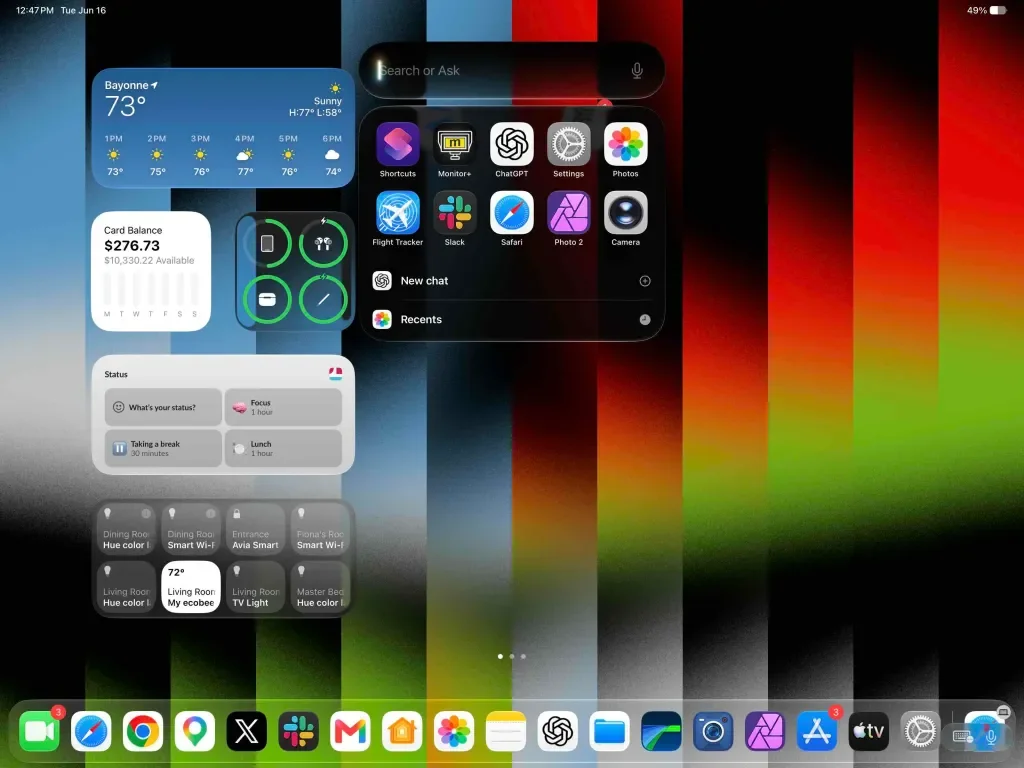
Task: Click the Search or Ask field
Action: (511, 71)
